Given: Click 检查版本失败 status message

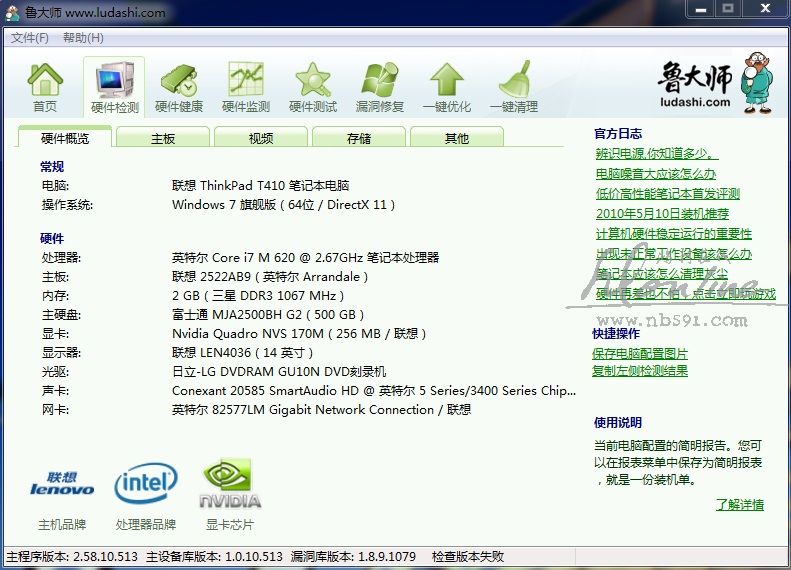Looking at the screenshot, I should pos(468,556).
